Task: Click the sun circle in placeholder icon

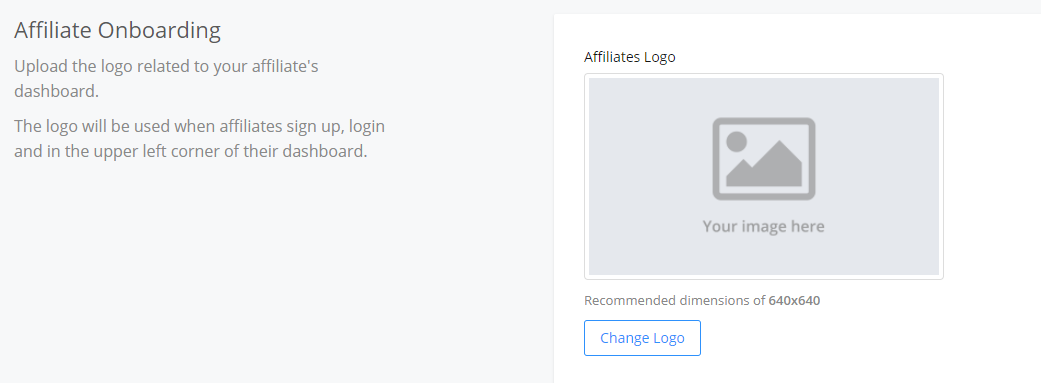Action: coord(736,141)
